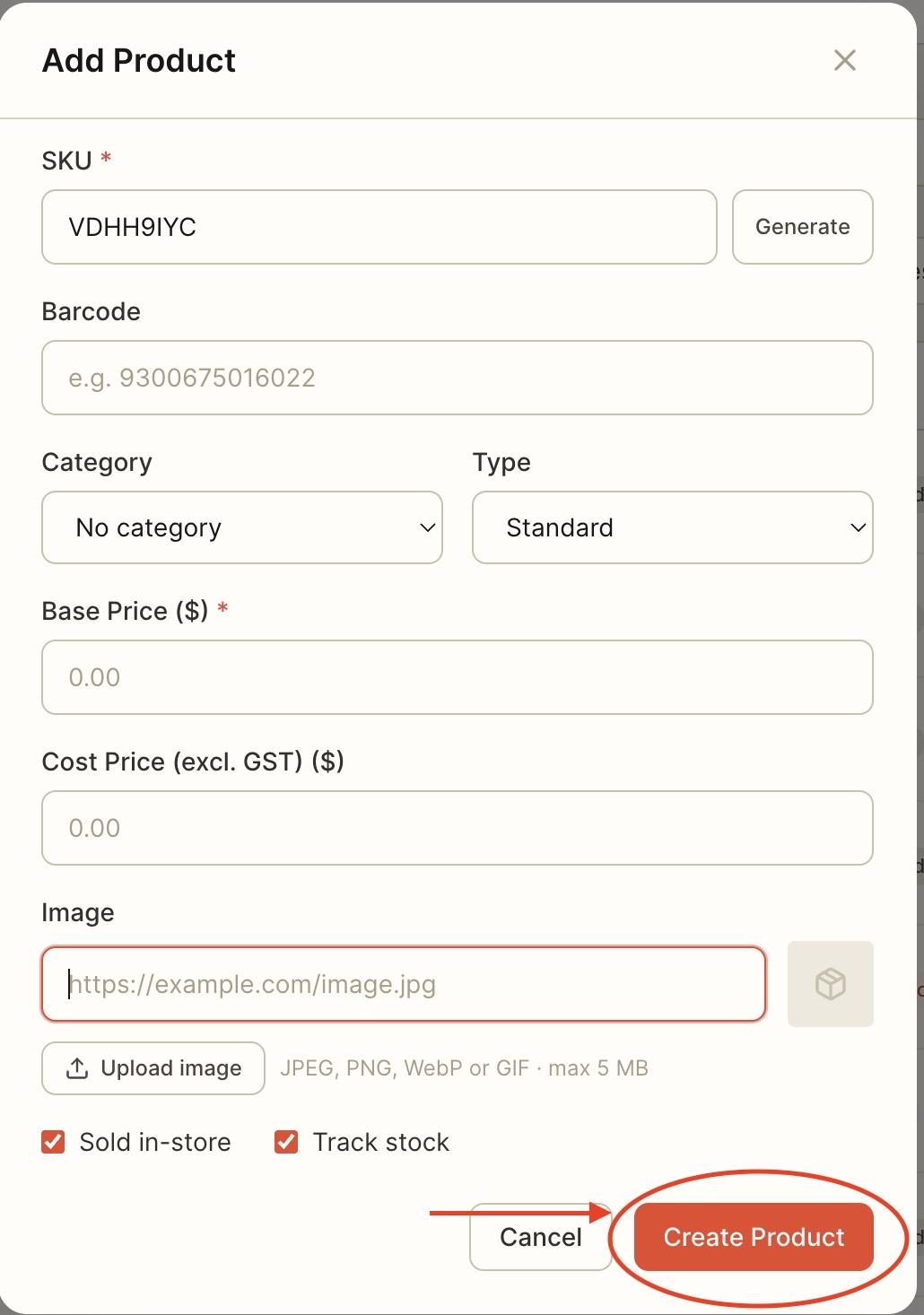Click the product image preview box icon

(831, 984)
